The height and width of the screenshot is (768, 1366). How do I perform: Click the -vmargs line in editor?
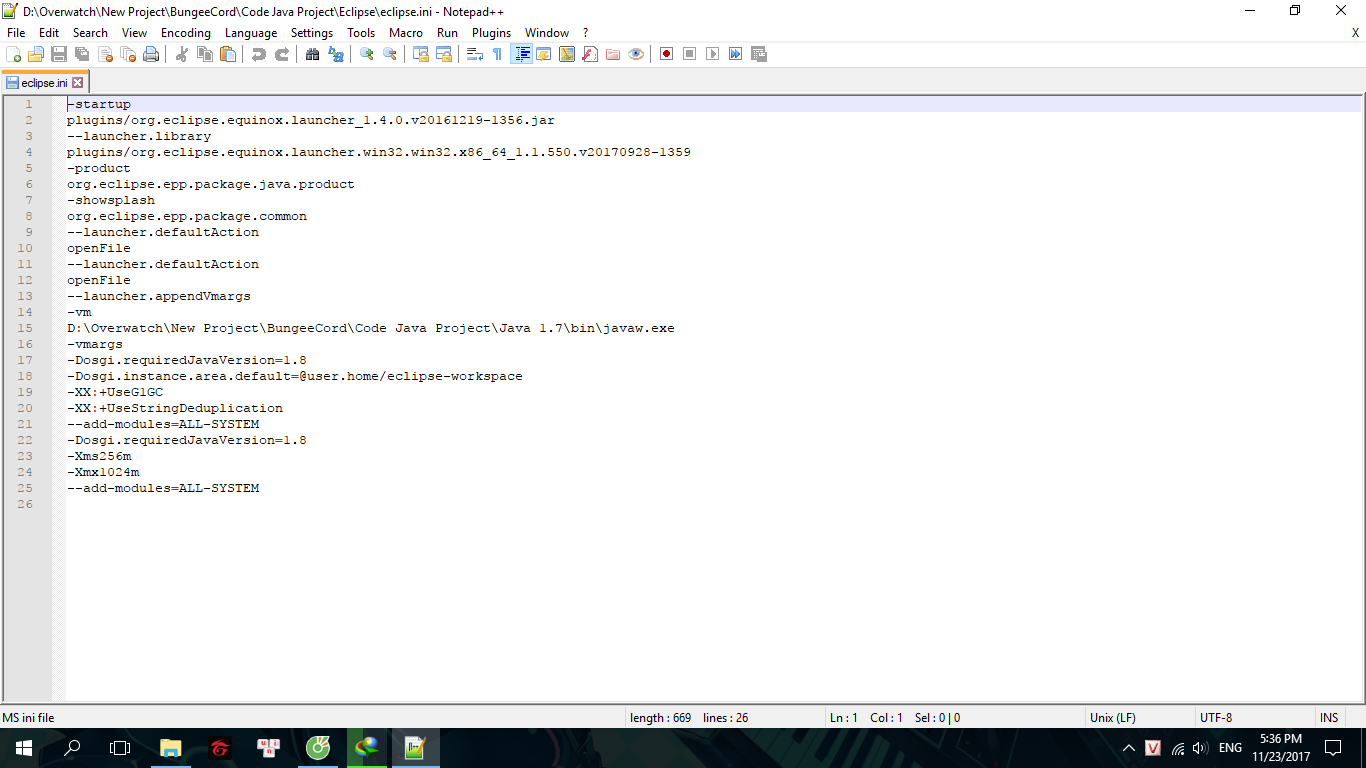pos(95,344)
